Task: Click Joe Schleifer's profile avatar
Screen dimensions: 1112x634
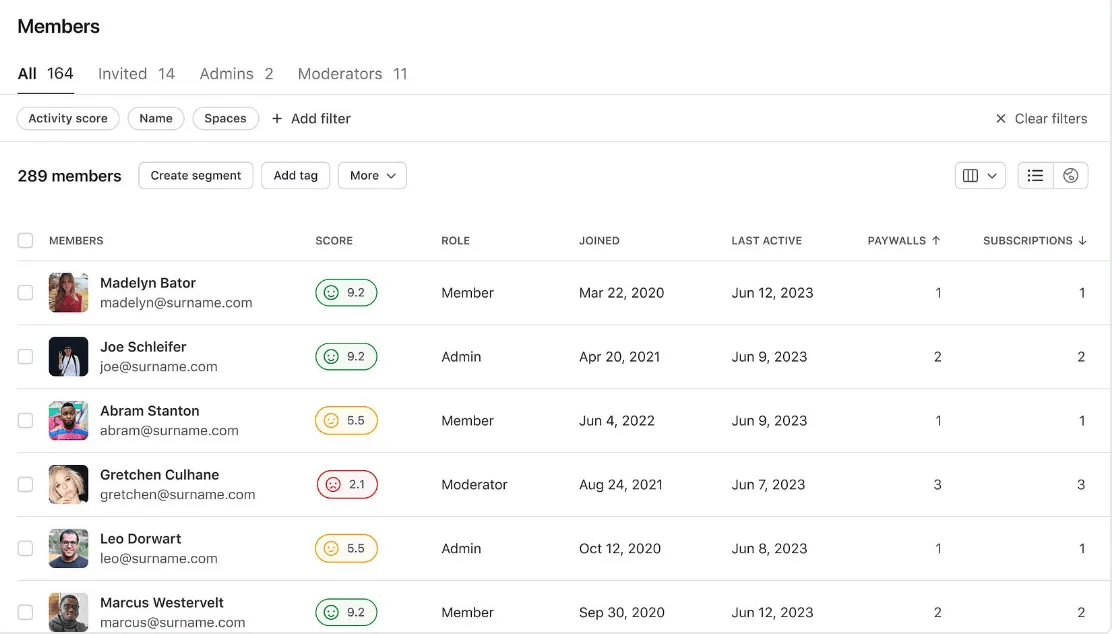Action: 68,357
